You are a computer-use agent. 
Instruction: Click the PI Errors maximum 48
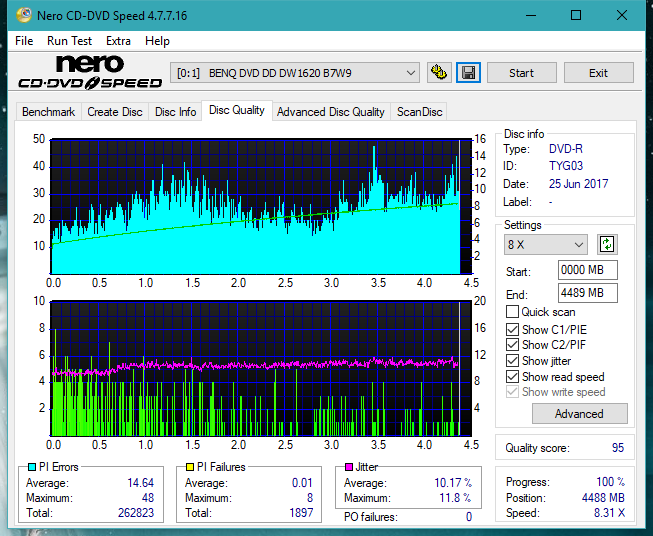coord(148,498)
